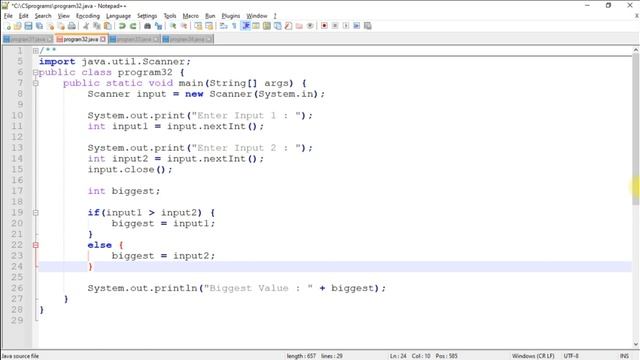Click the scrollbar up arrow

pos(636,50)
